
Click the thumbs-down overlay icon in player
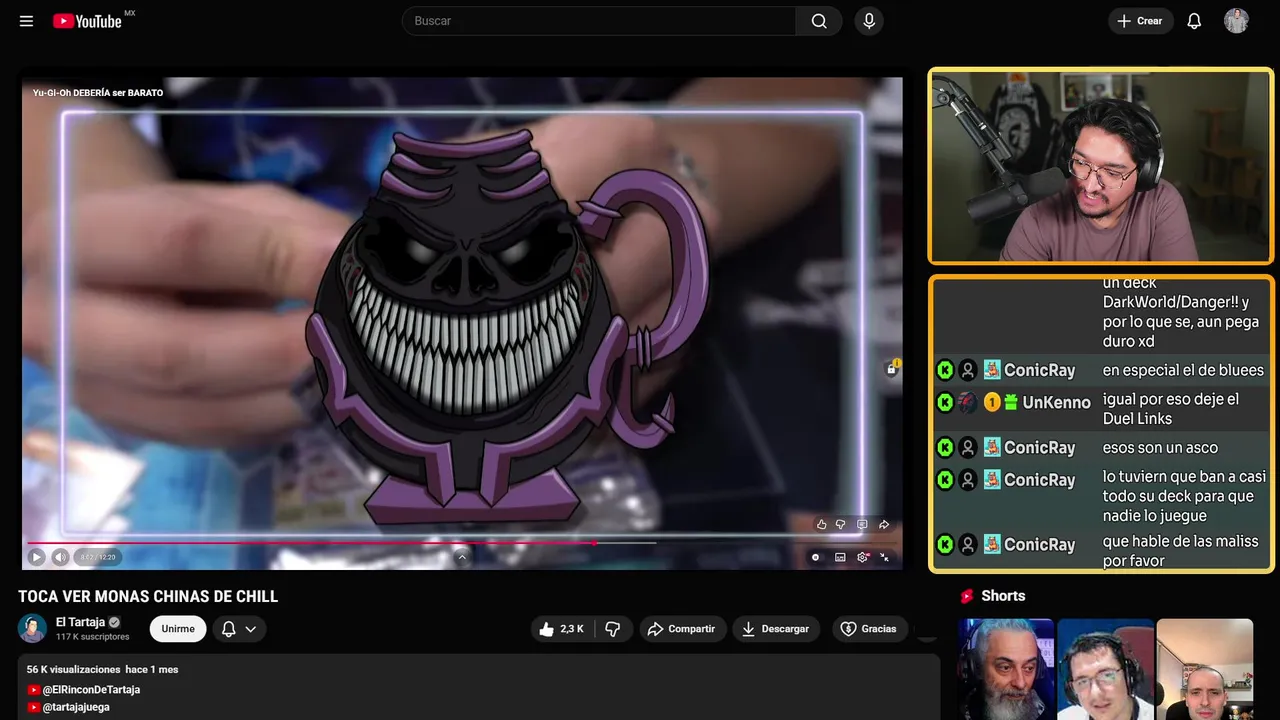841,524
